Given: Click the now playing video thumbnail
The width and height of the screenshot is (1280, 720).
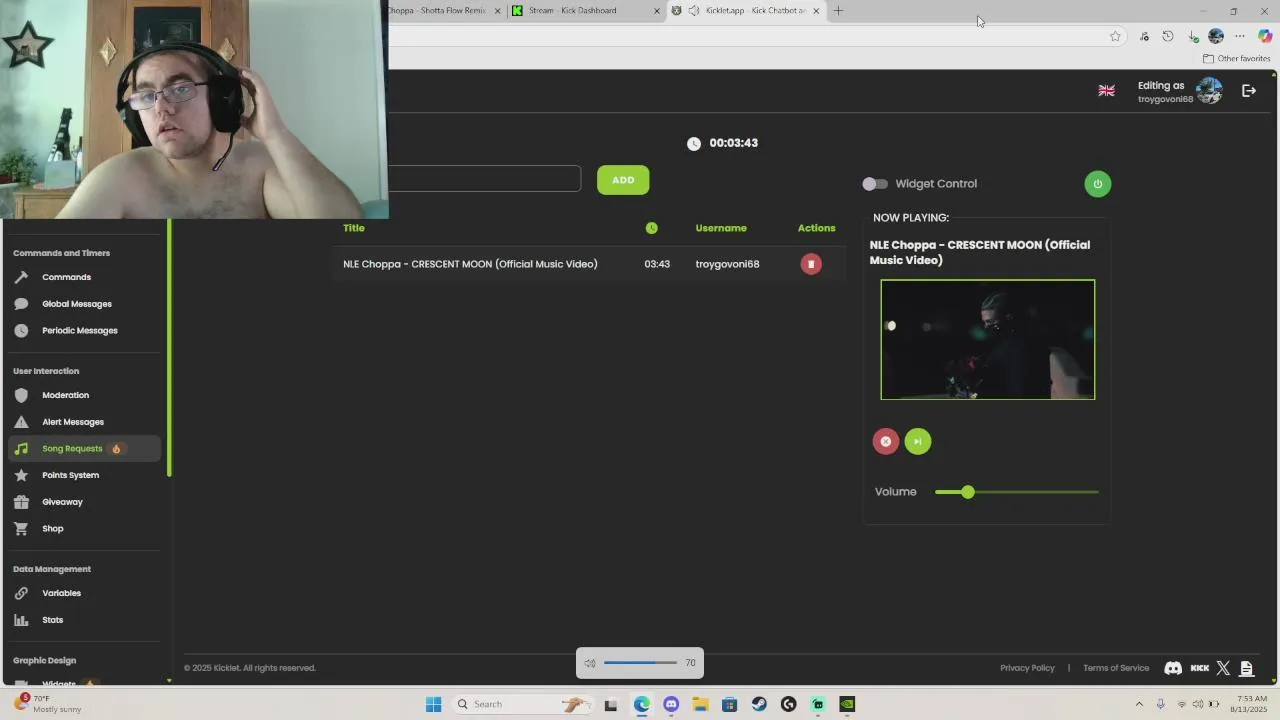Looking at the screenshot, I should pyautogui.click(x=988, y=340).
